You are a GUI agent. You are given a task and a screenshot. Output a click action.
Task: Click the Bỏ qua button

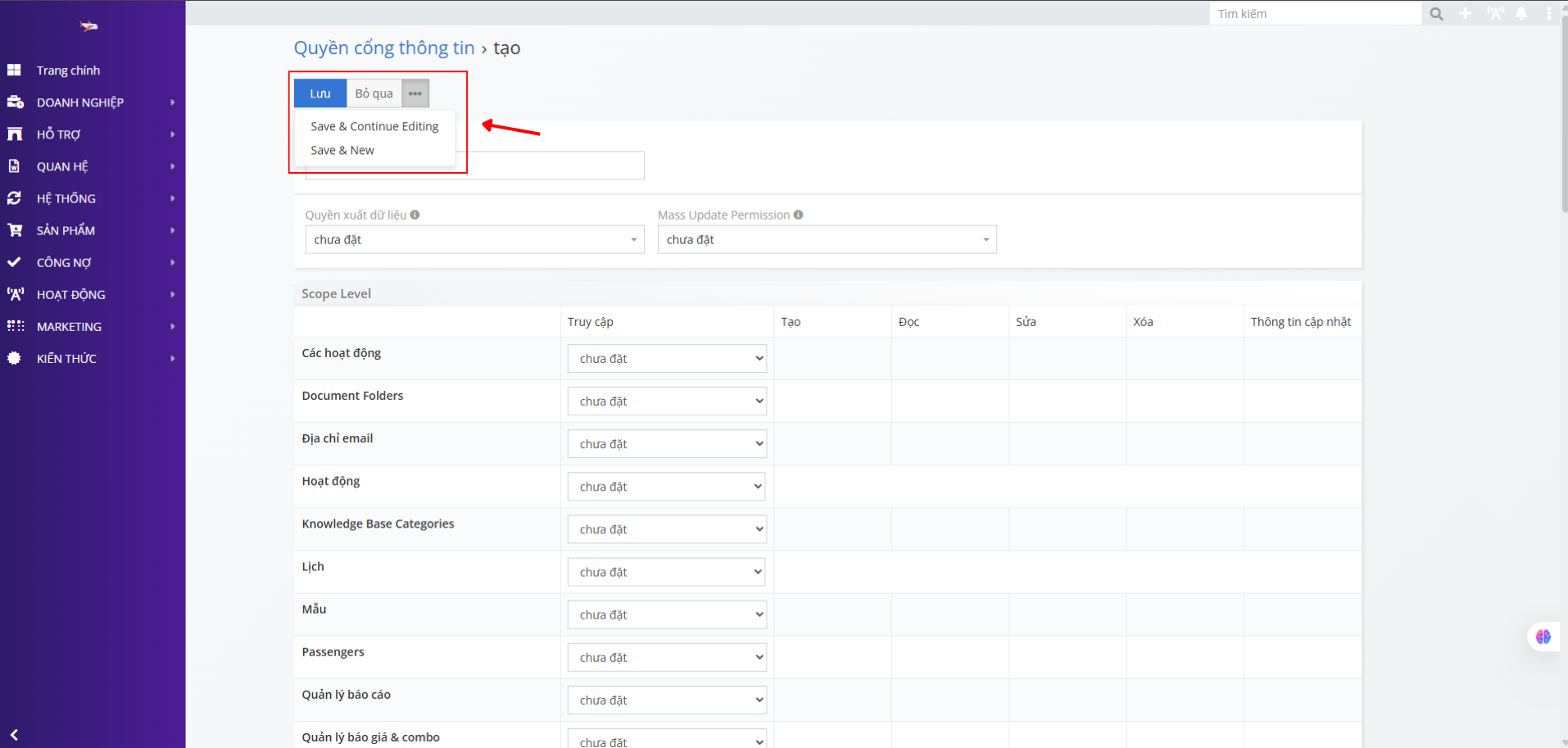click(x=374, y=93)
